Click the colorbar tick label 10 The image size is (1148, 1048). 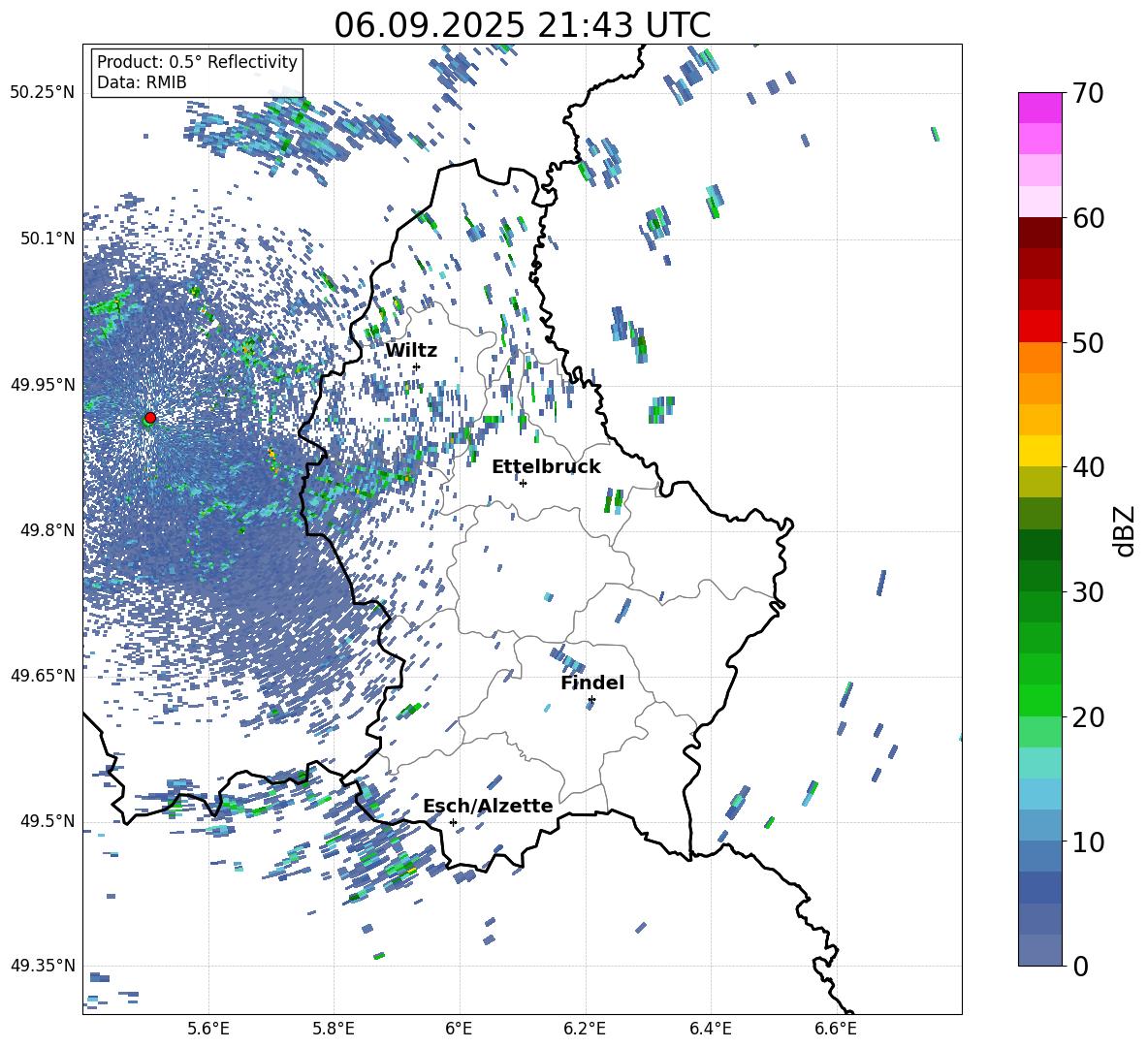(1089, 842)
